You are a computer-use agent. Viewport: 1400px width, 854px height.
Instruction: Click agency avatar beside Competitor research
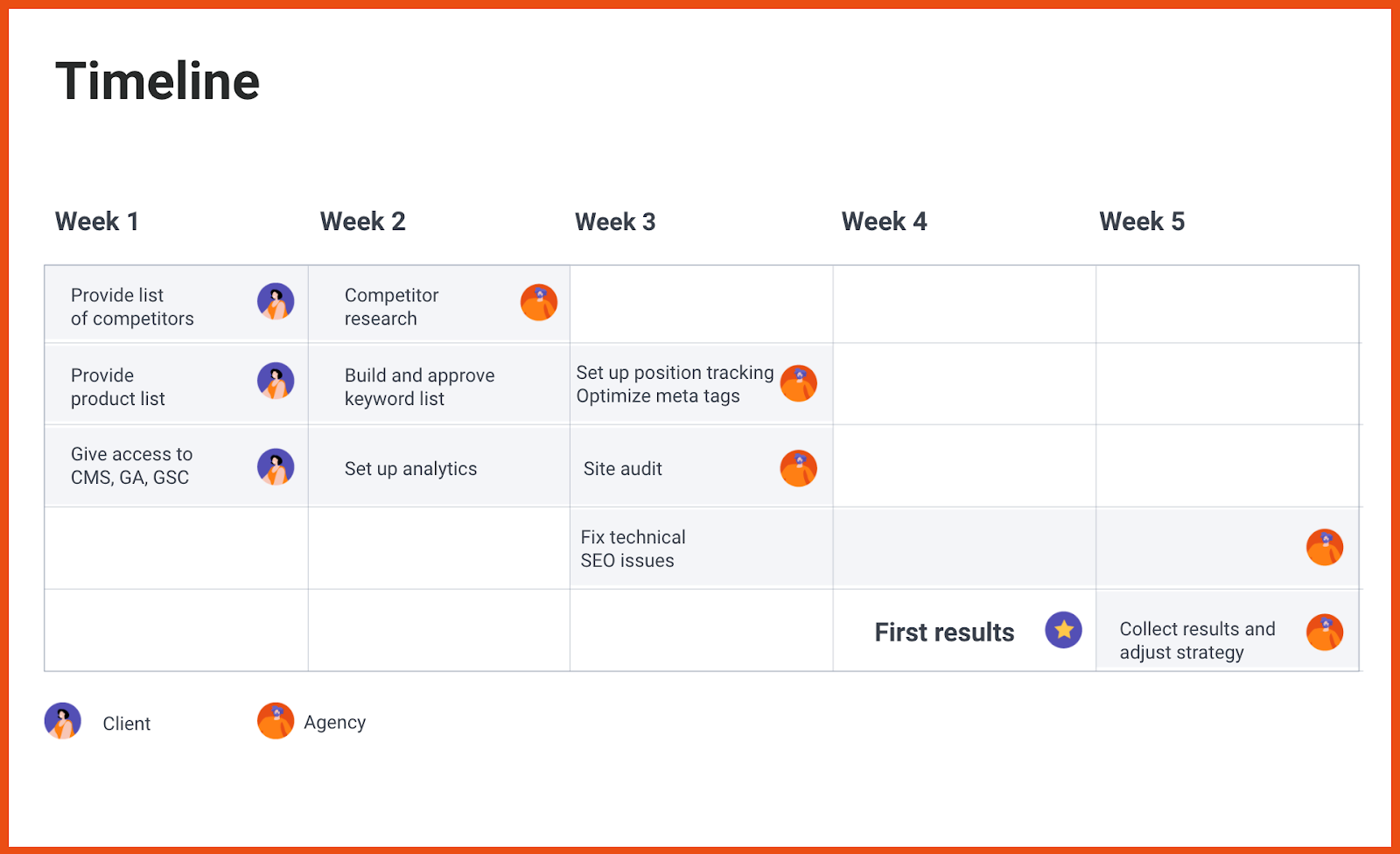click(x=539, y=303)
